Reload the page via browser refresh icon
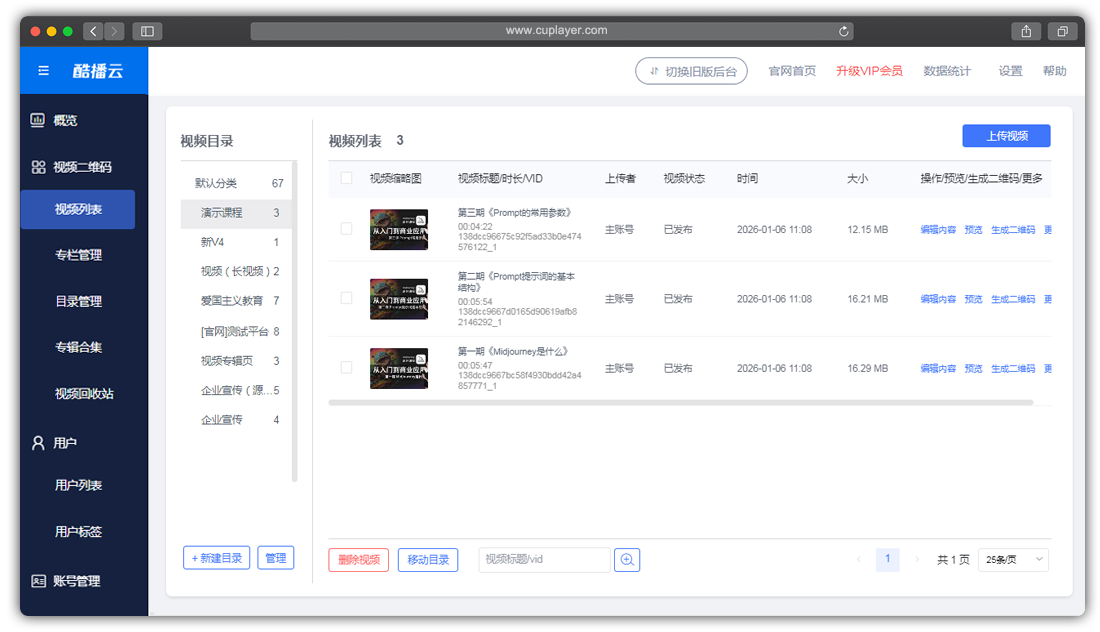 843,30
